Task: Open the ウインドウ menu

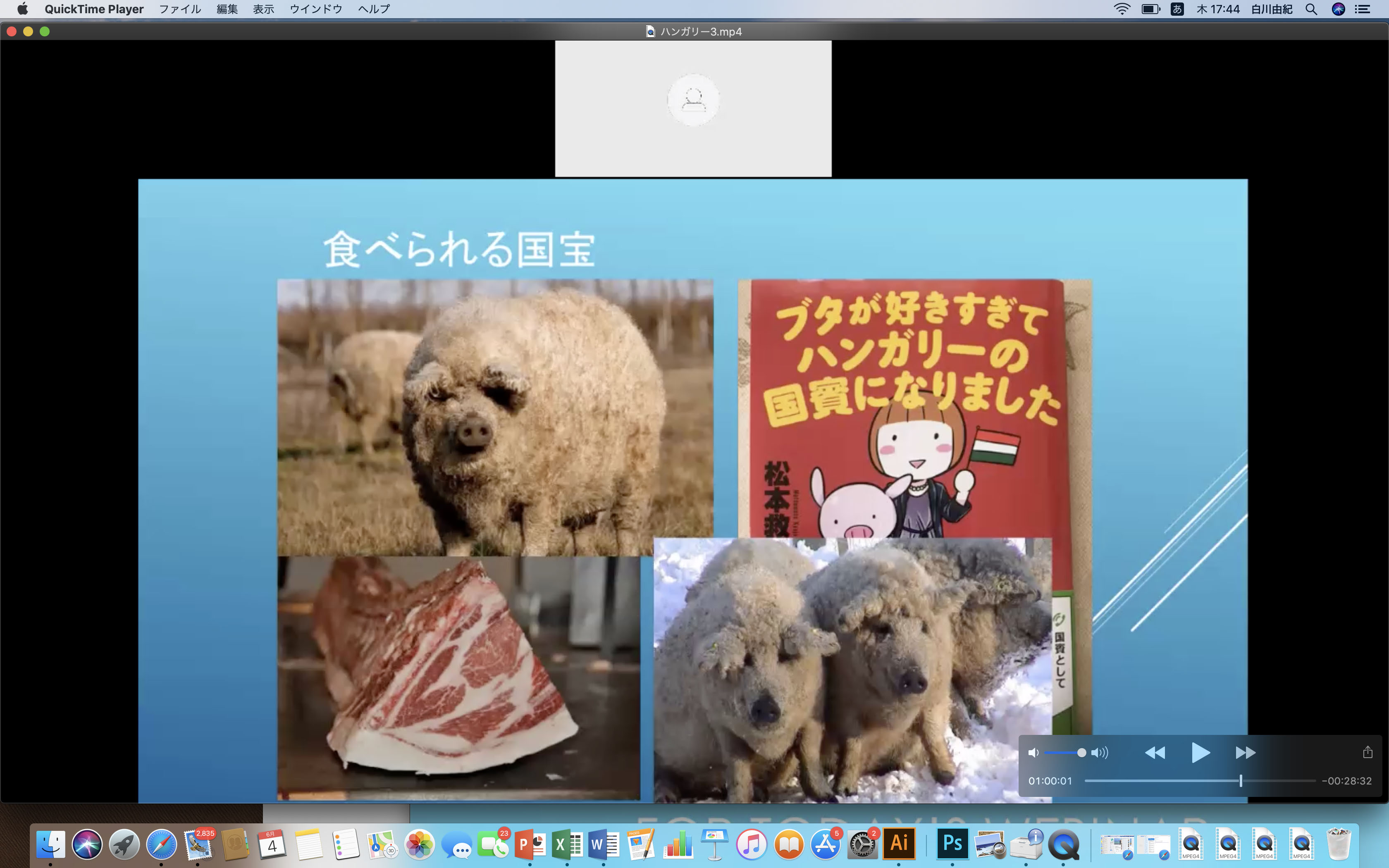Action: [x=316, y=9]
